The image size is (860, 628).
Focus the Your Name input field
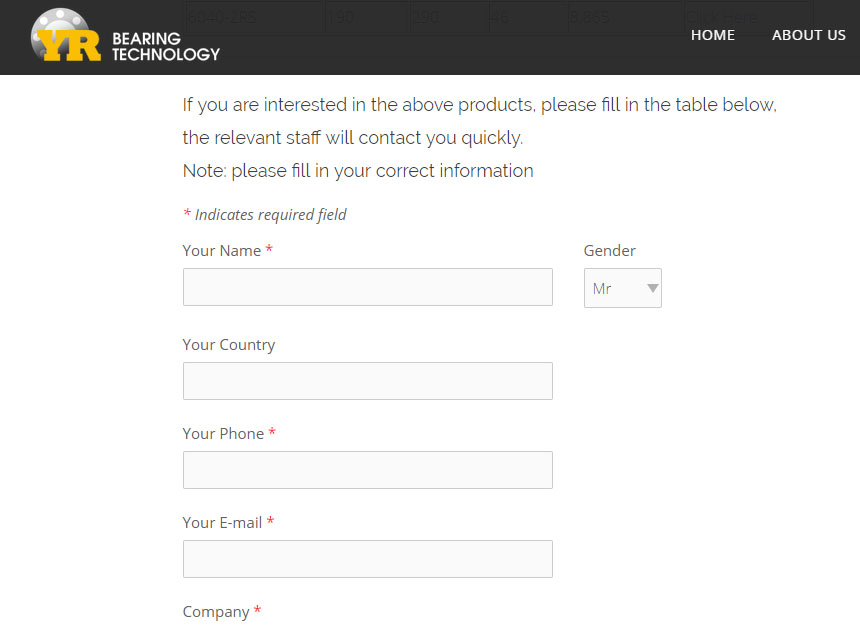point(367,287)
